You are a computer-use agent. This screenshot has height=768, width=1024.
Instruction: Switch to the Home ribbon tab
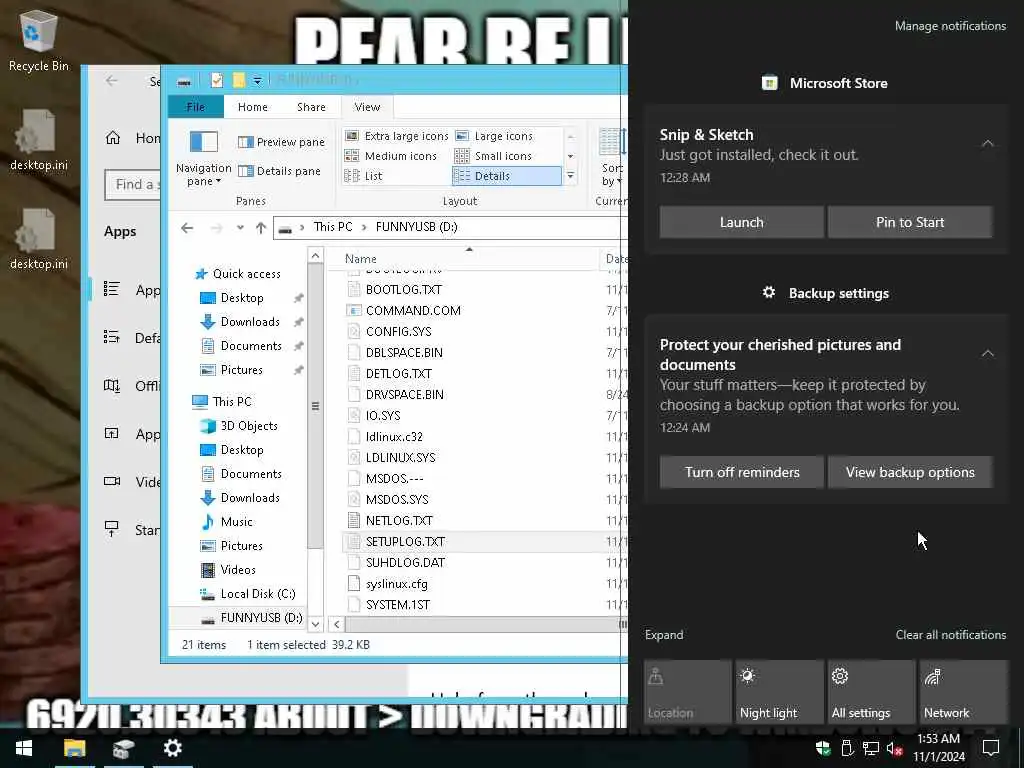pyautogui.click(x=253, y=107)
